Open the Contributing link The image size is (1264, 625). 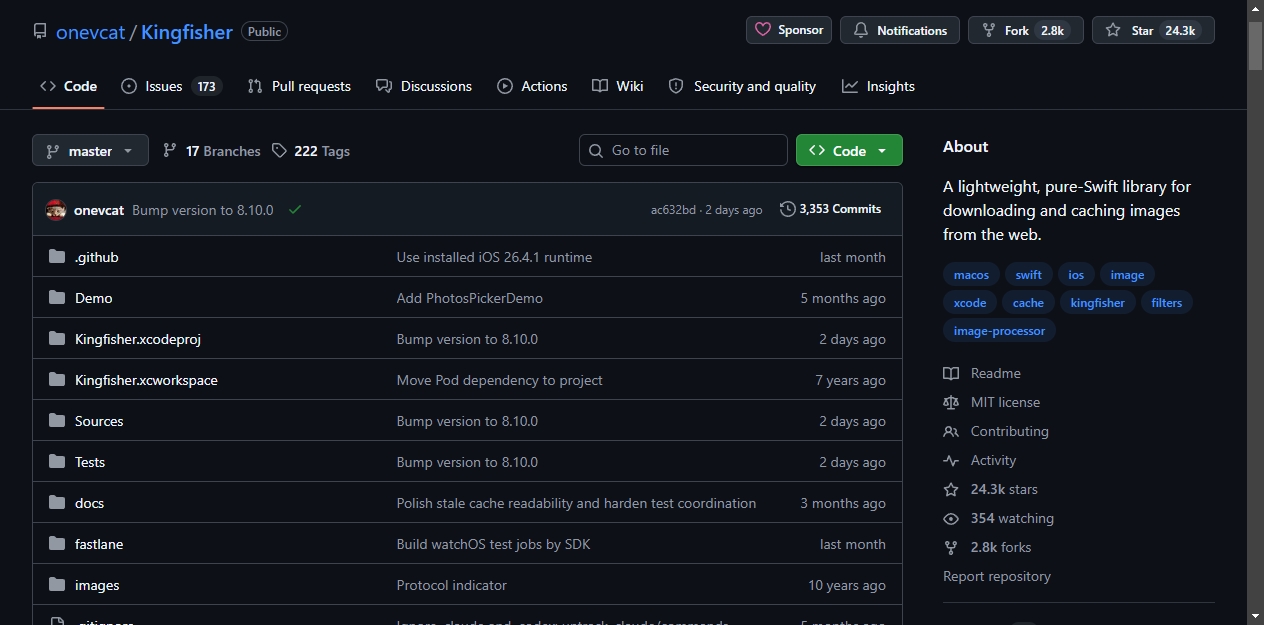(x=996, y=431)
